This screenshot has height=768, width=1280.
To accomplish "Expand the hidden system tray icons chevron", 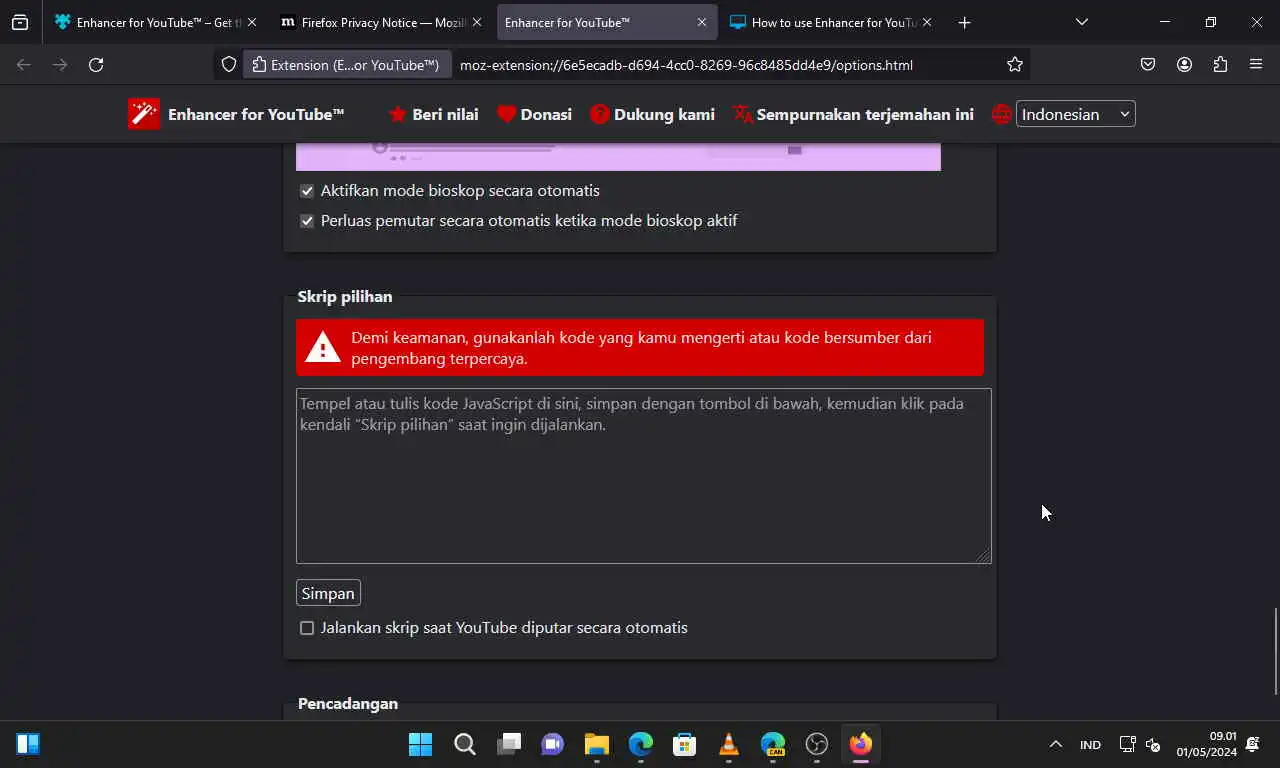I will tap(1055, 744).
